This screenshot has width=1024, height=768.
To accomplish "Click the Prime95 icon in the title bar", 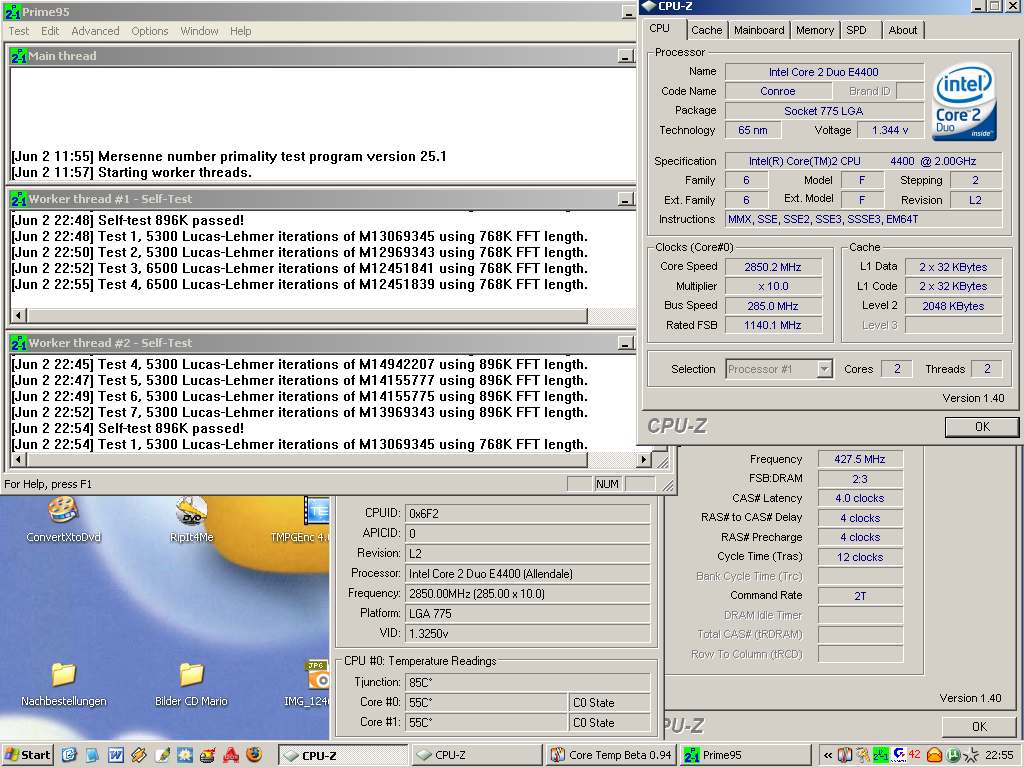I will point(12,12).
